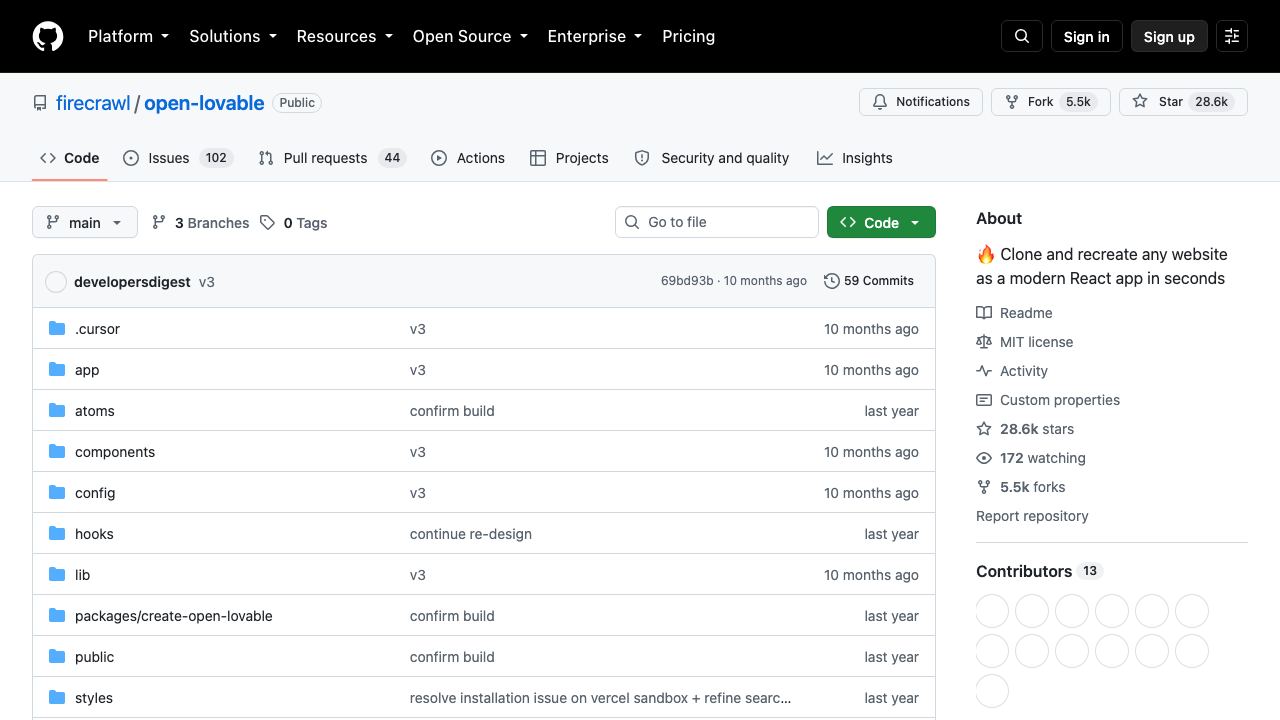
Task: Expand the Resources menu
Action: click(345, 36)
